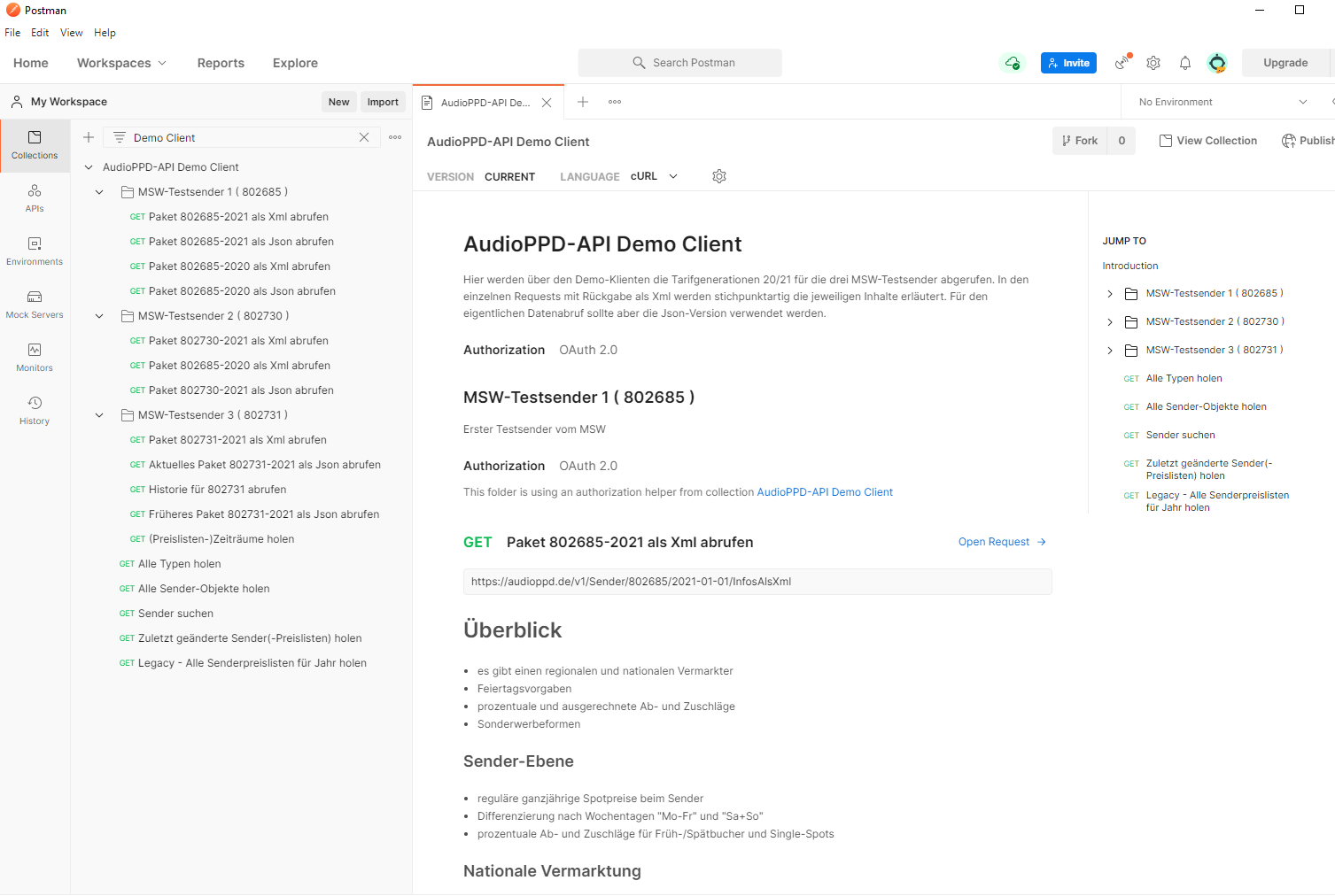Click the Import button
1335x896 pixels.
[x=383, y=102]
